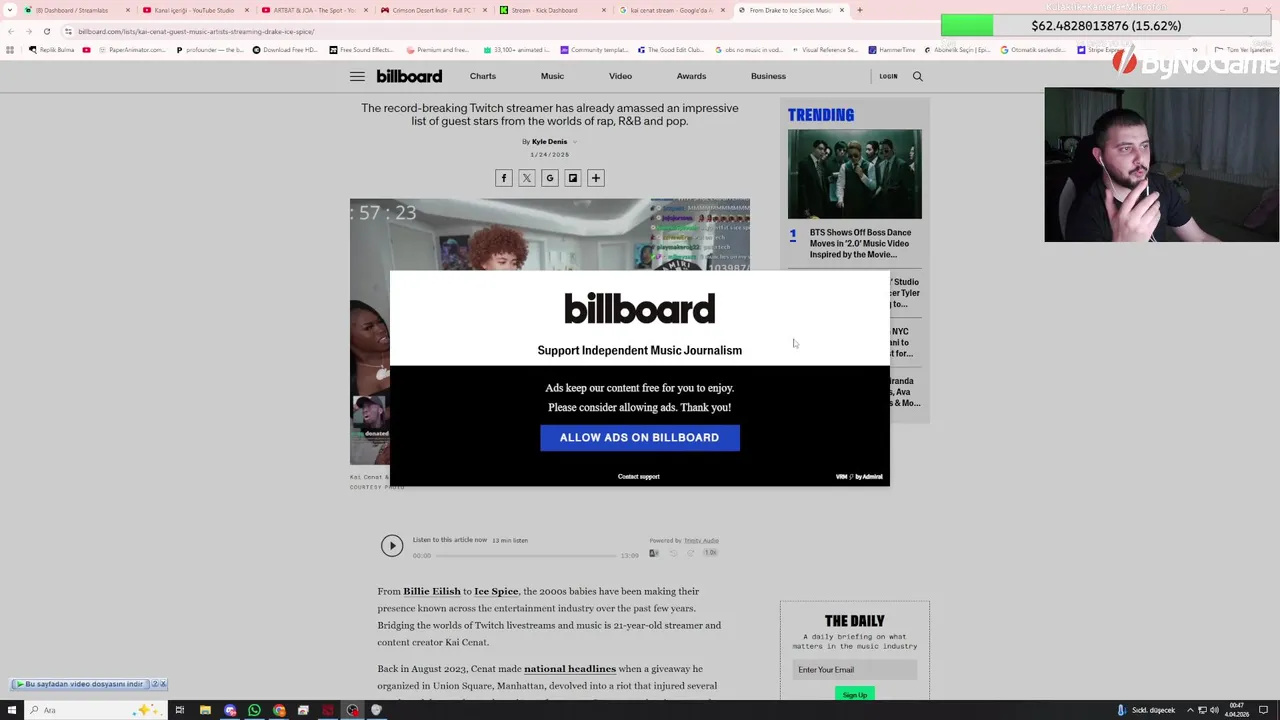This screenshot has height=720, width=1280.
Task: Click the browser address bar URL
Action: pyautogui.click(x=196, y=31)
